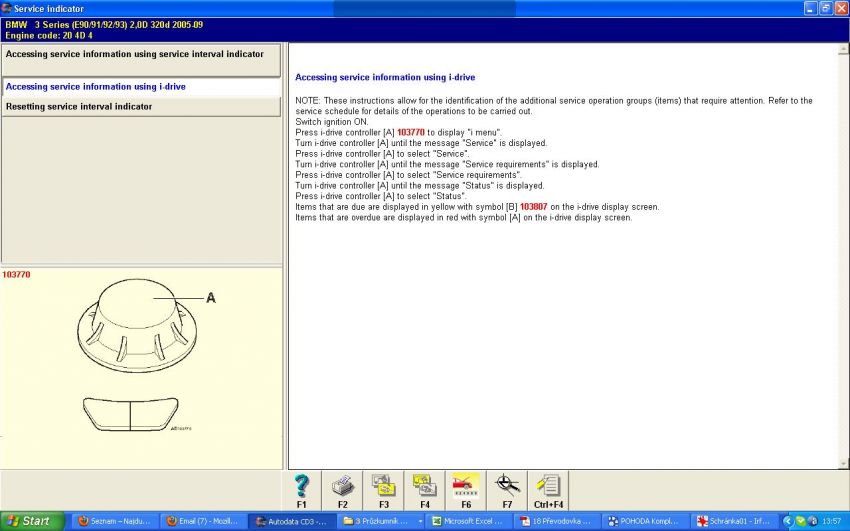Expand hidden system tray icons arrow
The height and width of the screenshot is (531, 850).
click(789, 521)
